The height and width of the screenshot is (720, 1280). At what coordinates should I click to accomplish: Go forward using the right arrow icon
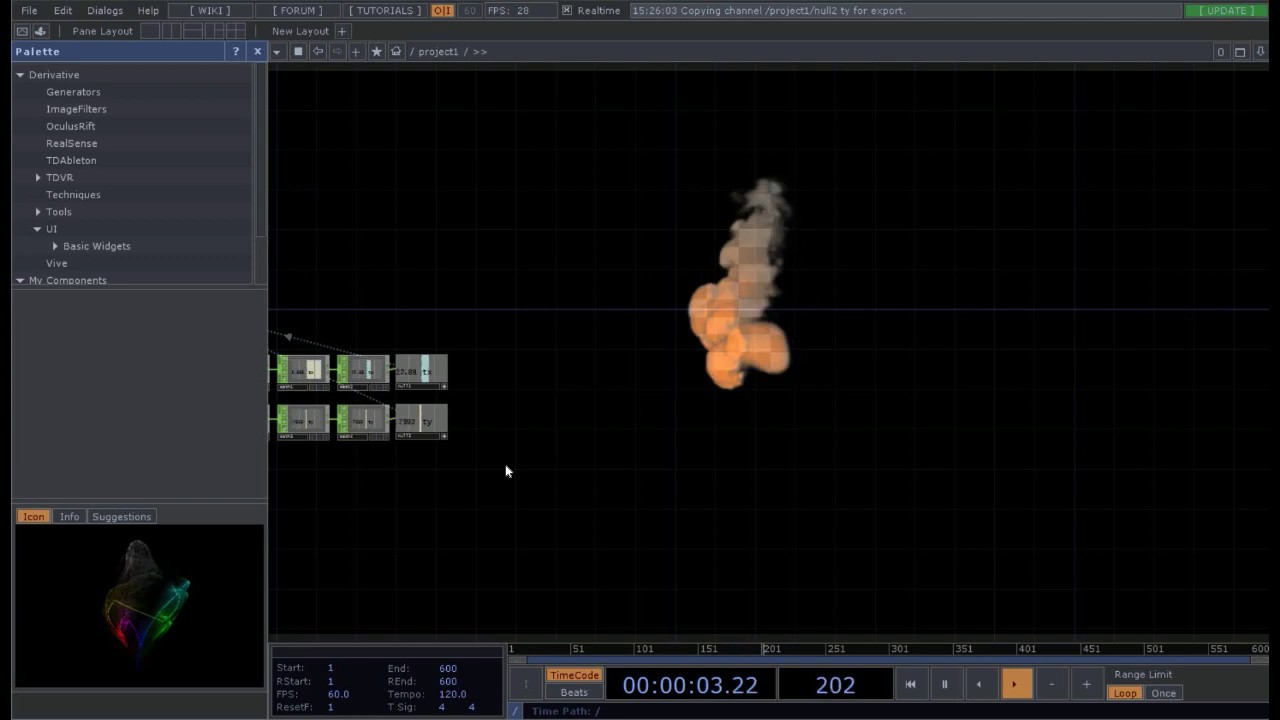point(337,51)
